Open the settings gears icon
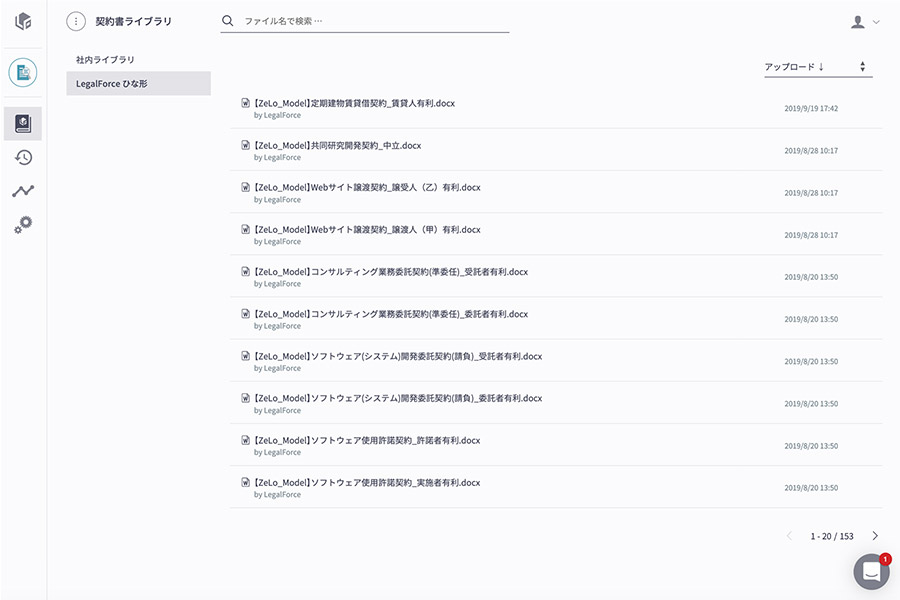The image size is (900, 600). click(23, 224)
